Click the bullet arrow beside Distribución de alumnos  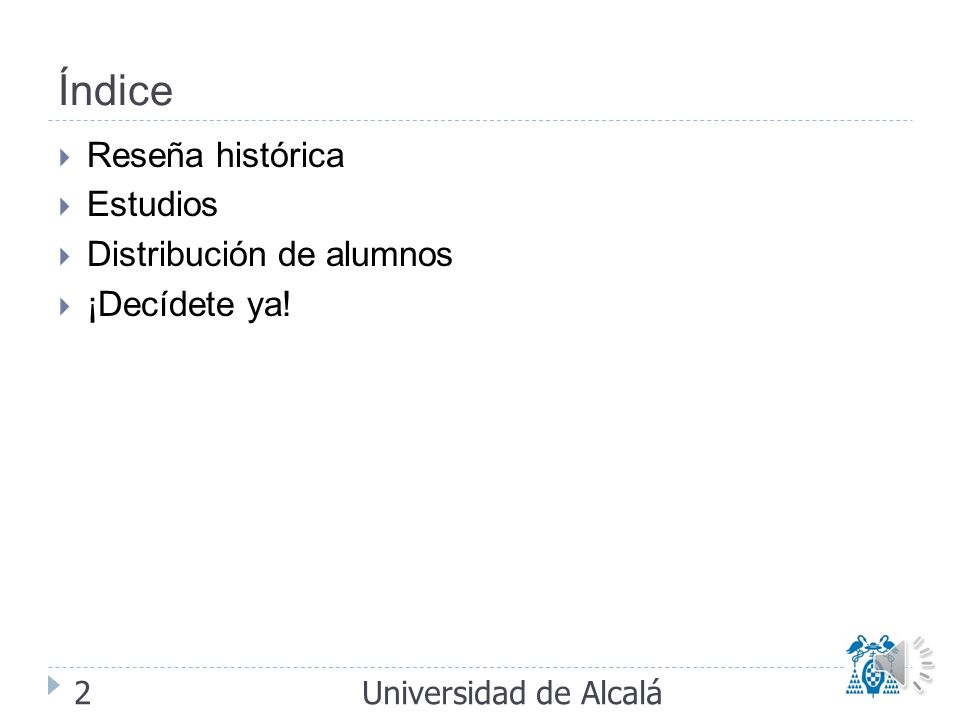65,256
